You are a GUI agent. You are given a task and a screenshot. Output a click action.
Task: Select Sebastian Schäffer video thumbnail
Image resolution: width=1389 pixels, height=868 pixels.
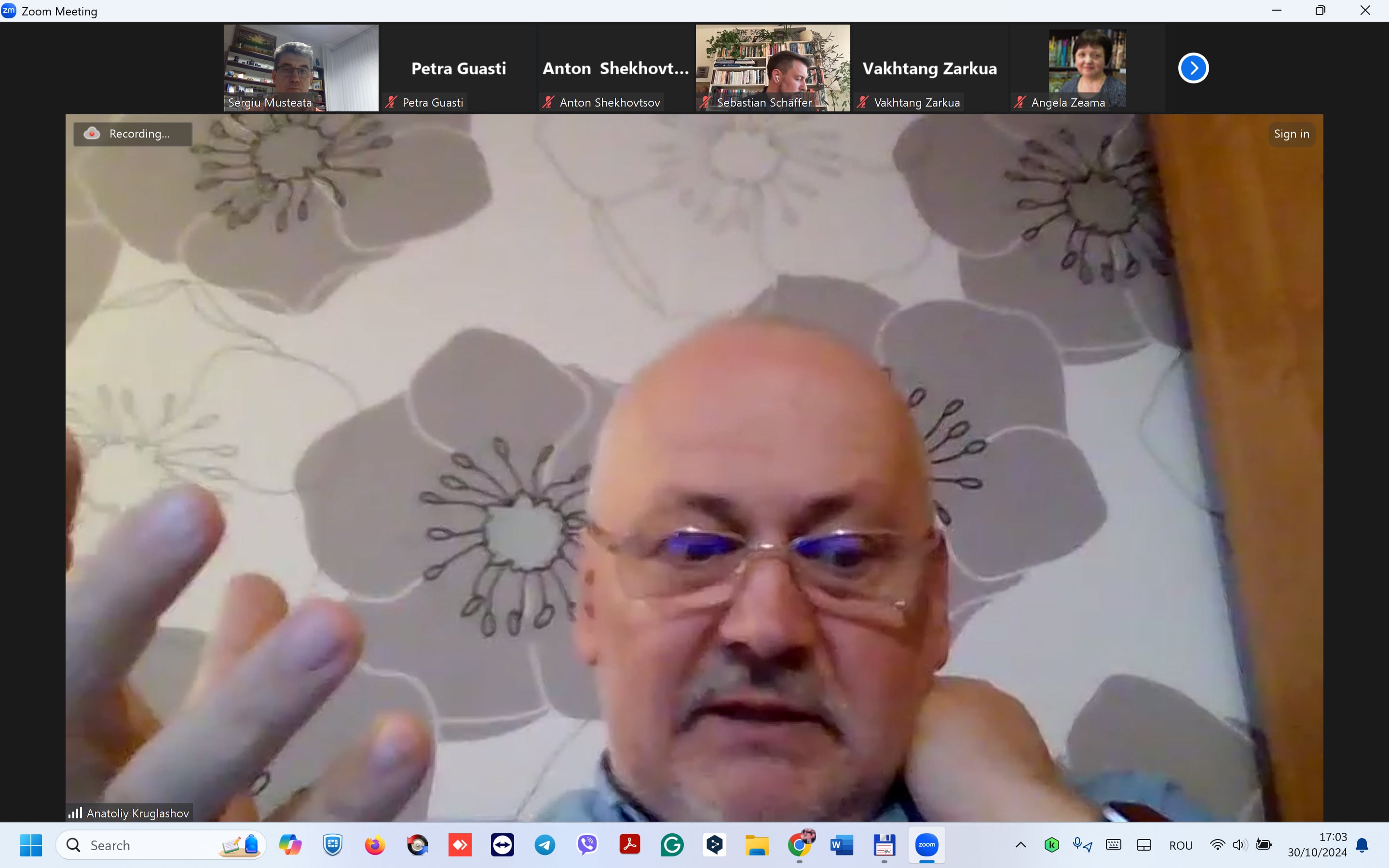coord(772,67)
